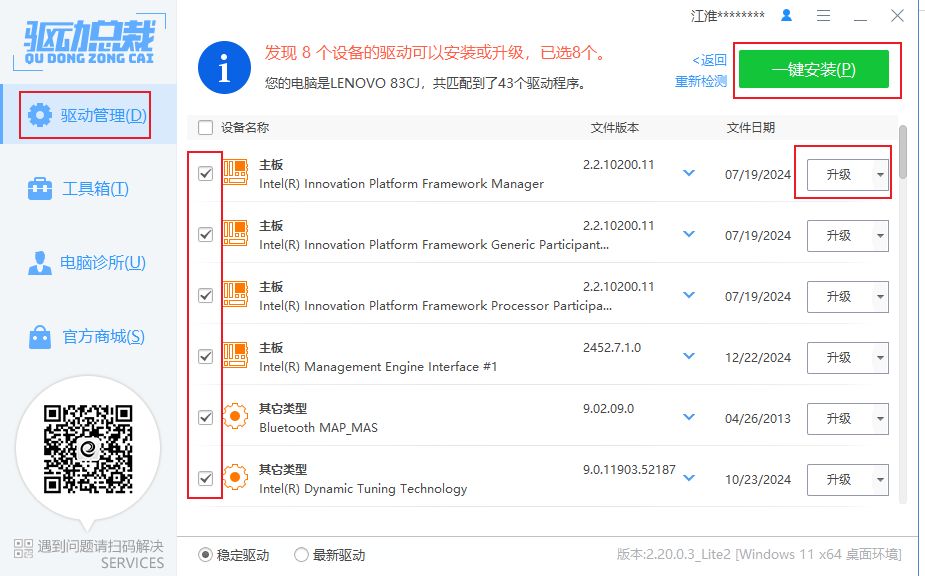Screen dimensions: 925x576
Task: Click the blue info icon
Action: click(x=224, y=68)
